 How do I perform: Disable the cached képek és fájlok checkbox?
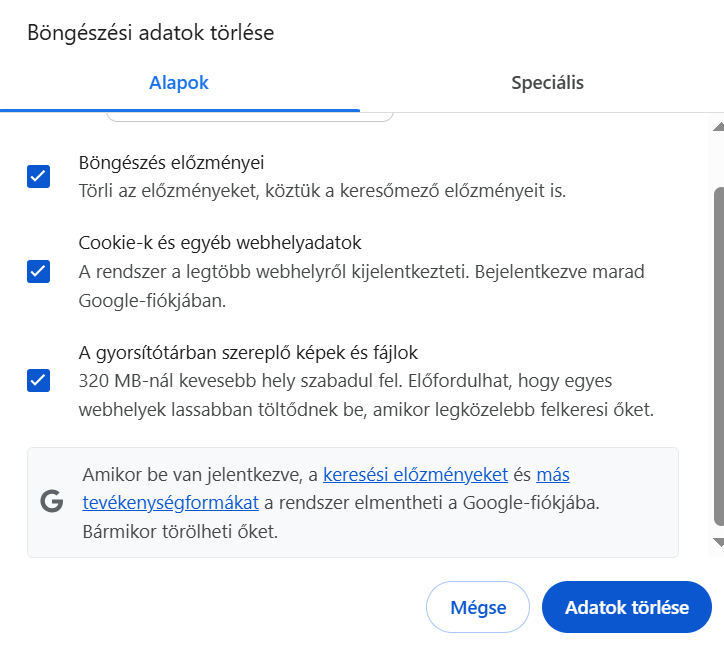(x=38, y=381)
